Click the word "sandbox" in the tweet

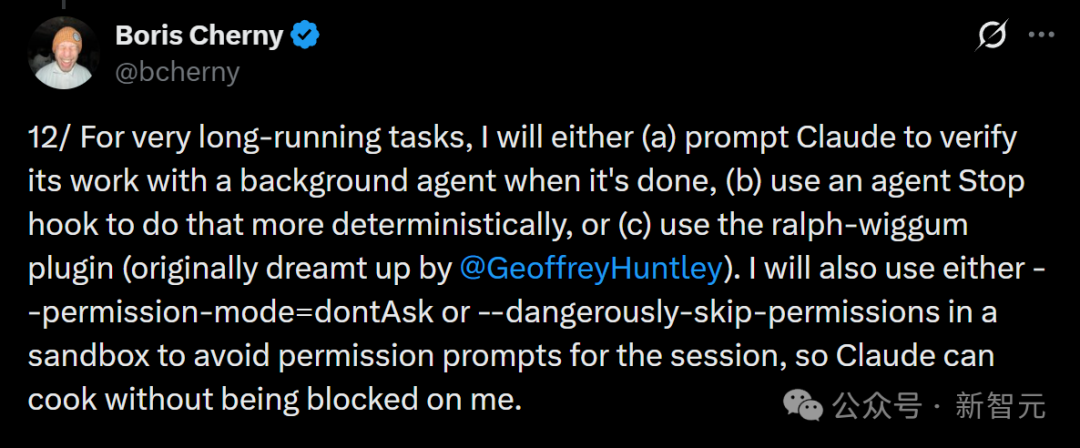[x=86, y=356]
